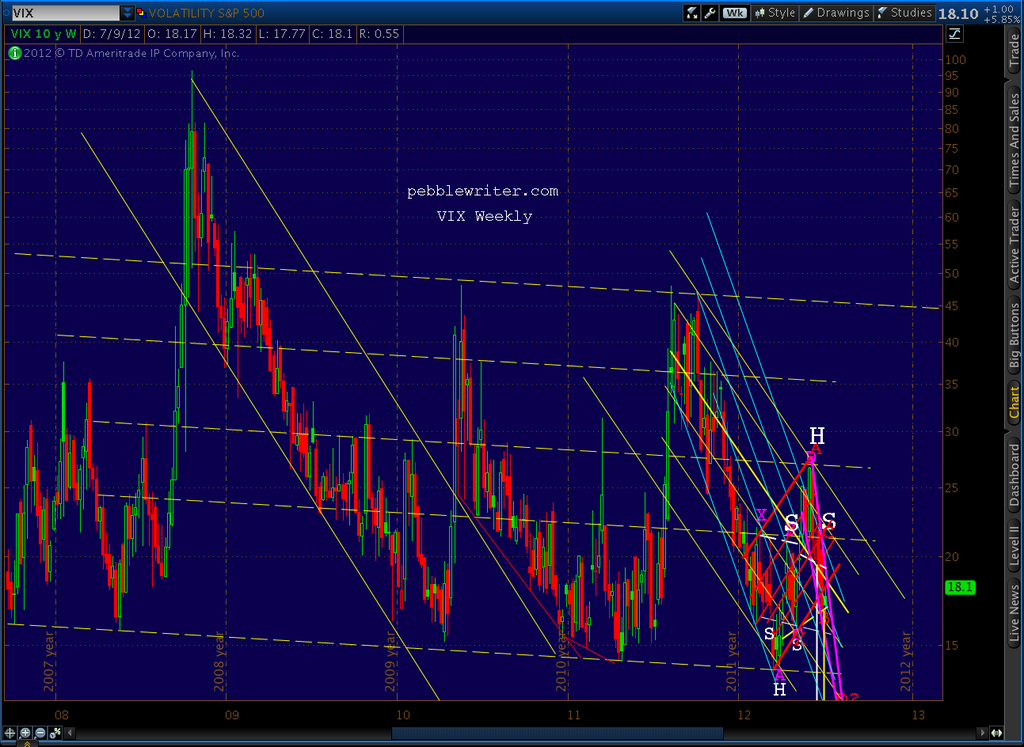This screenshot has width=1024, height=747.
Task: Click the 'L: 17.77' low value
Action: [x=283, y=33]
